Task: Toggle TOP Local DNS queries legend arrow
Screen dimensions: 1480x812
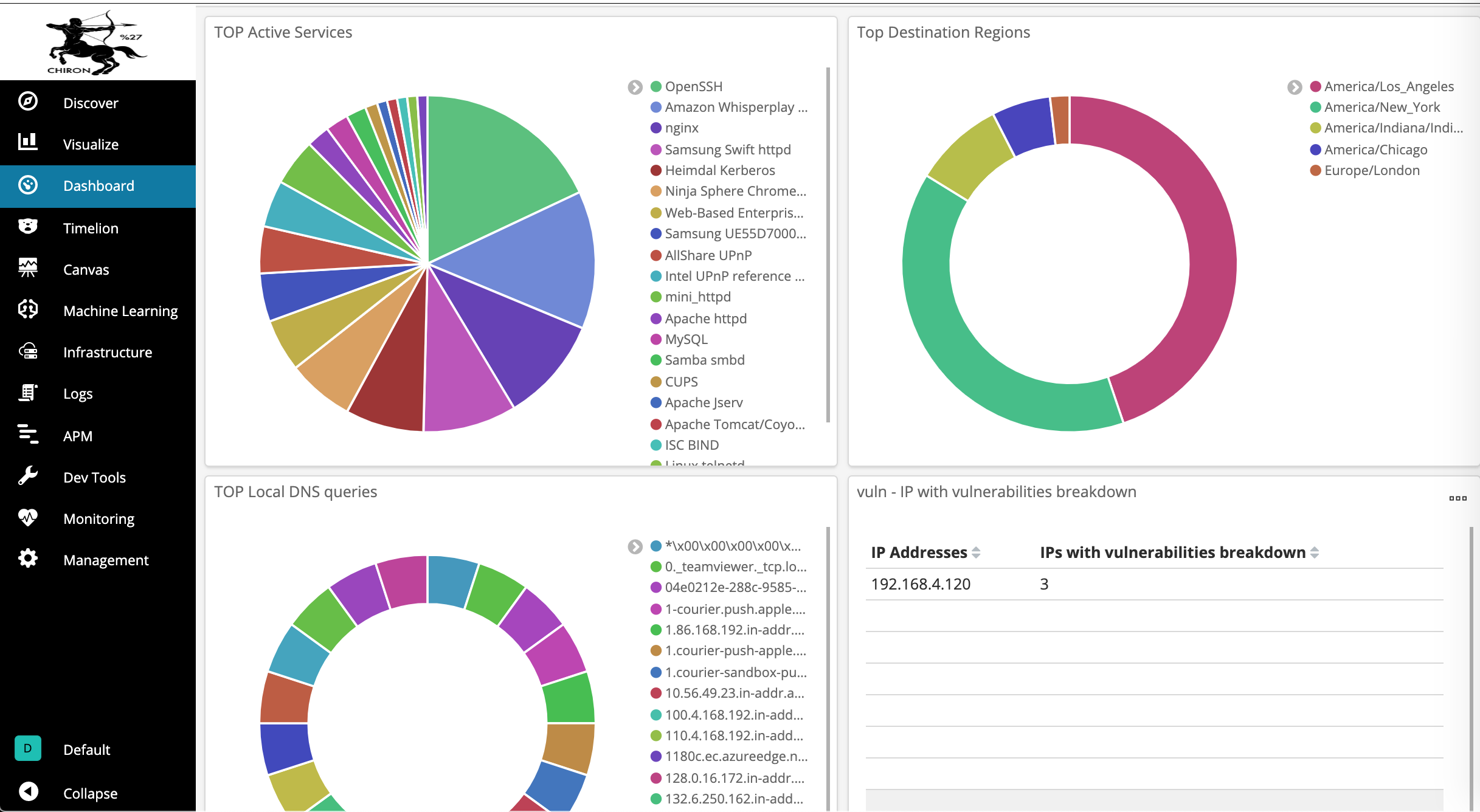Action: (x=635, y=546)
